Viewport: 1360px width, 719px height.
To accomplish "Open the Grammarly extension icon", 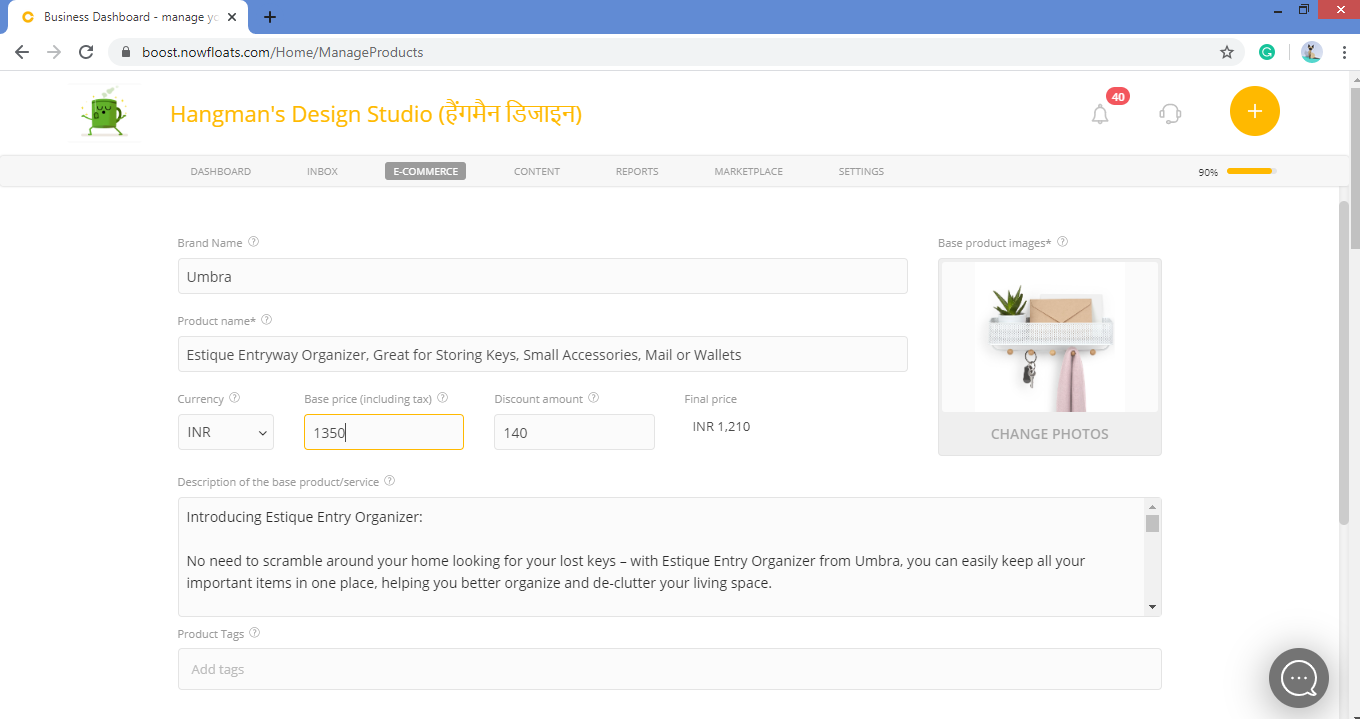I will [x=1267, y=52].
